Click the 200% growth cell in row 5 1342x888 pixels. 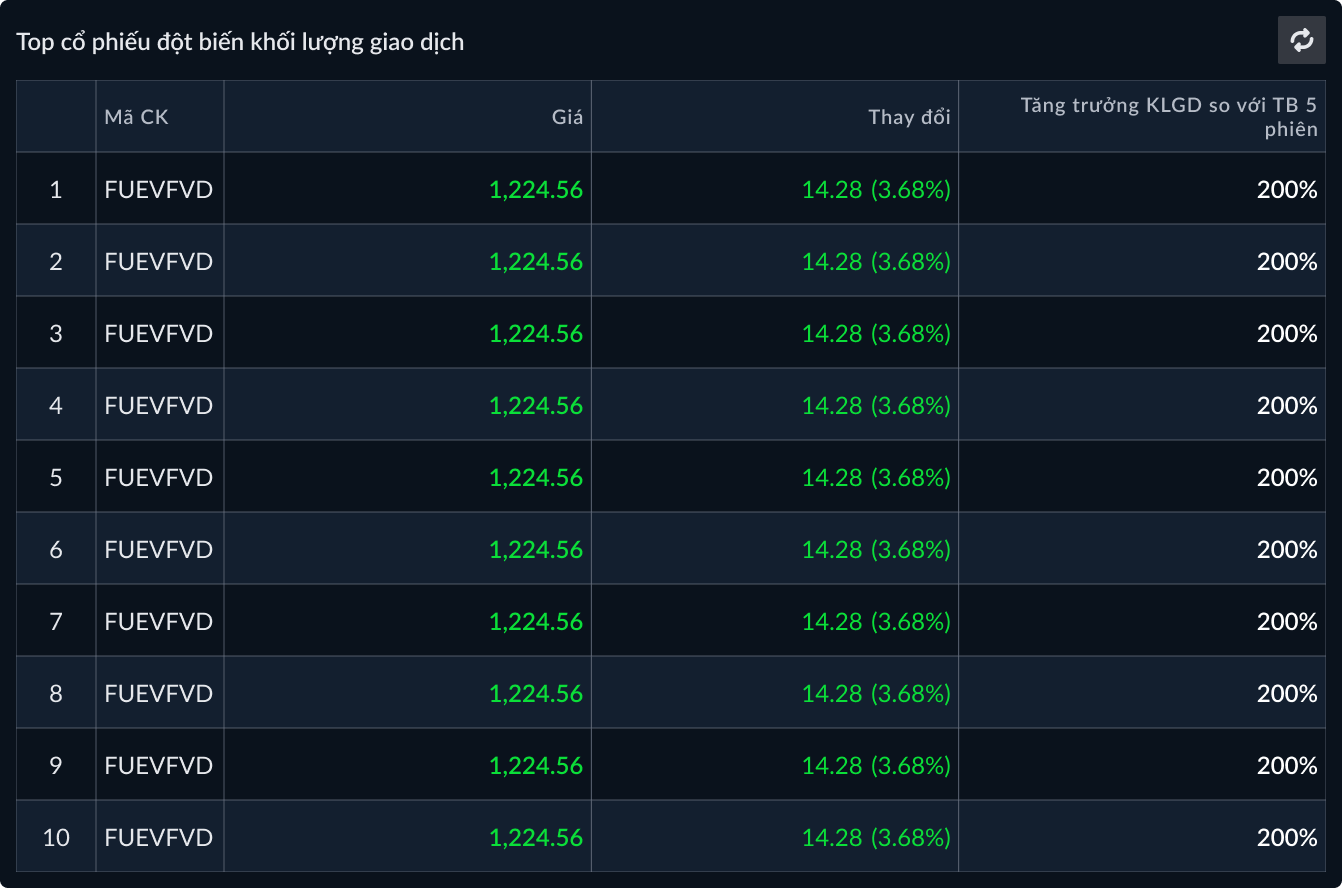1286,477
